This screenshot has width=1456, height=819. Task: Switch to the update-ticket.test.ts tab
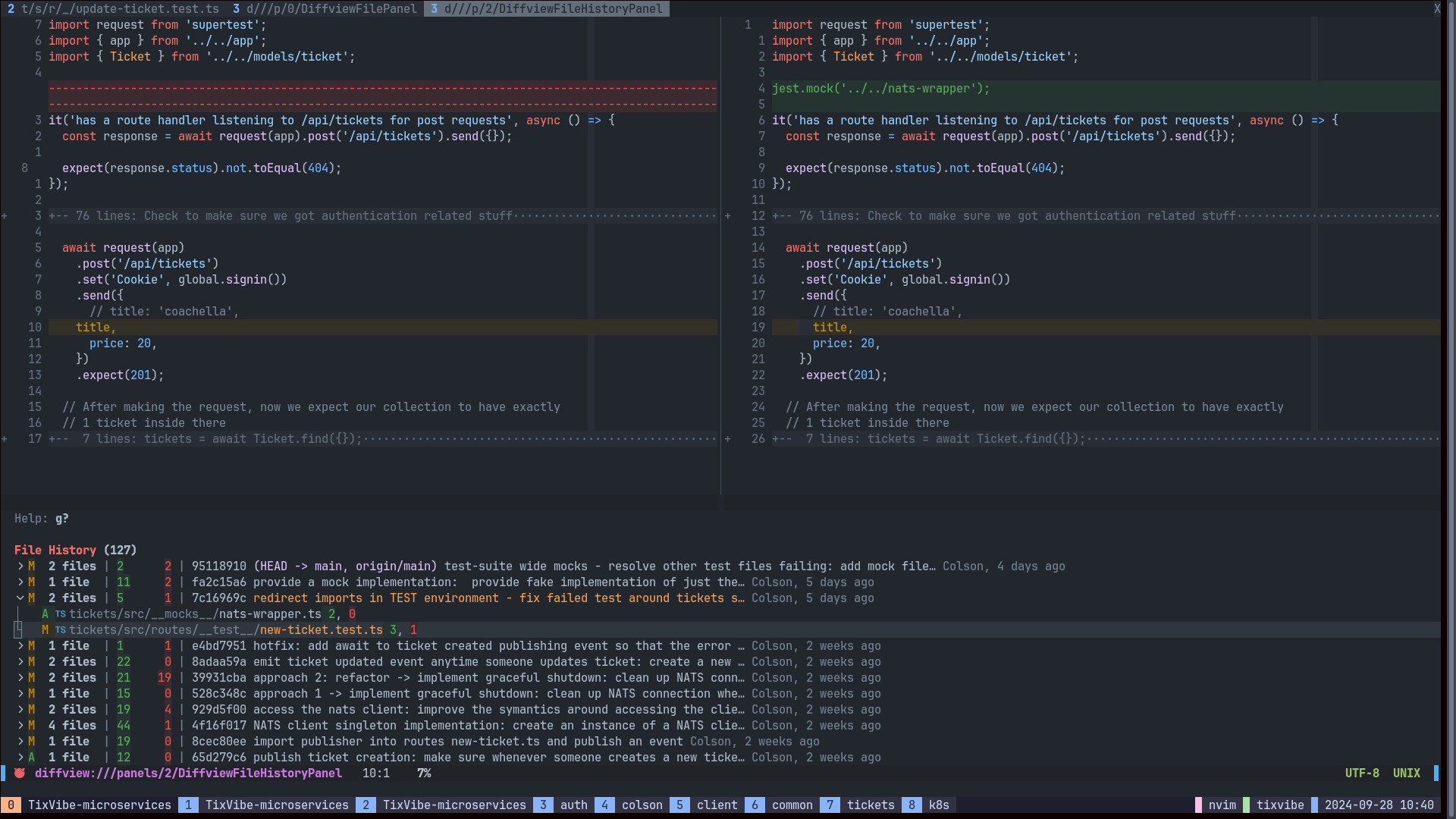[114, 9]
